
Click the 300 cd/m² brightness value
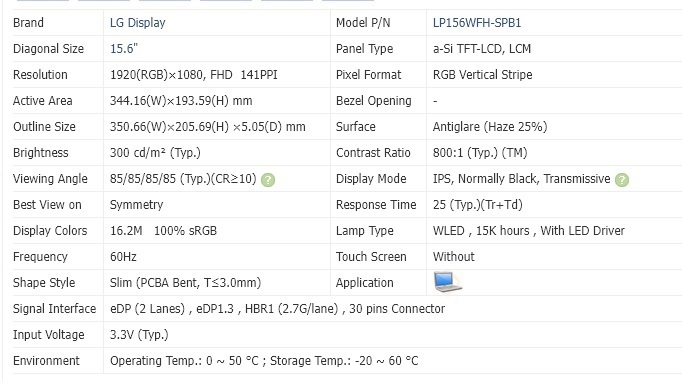click(x=155, y=153)
